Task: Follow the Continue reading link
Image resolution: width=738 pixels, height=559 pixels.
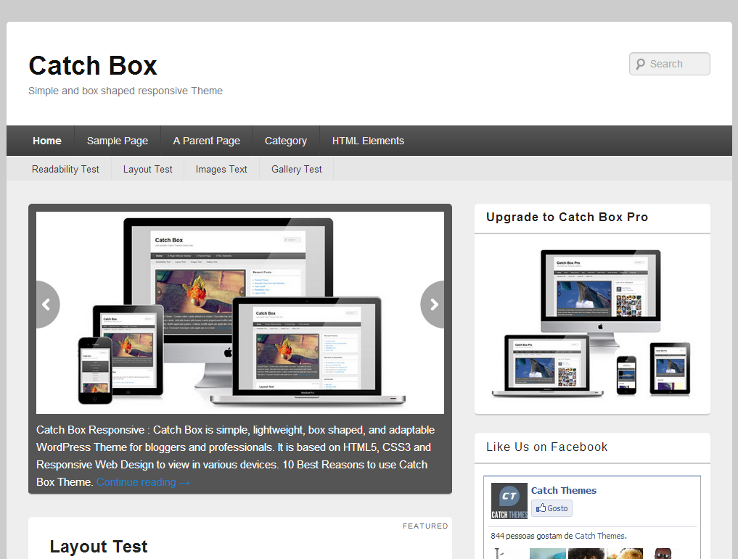Action: (143, 482)
